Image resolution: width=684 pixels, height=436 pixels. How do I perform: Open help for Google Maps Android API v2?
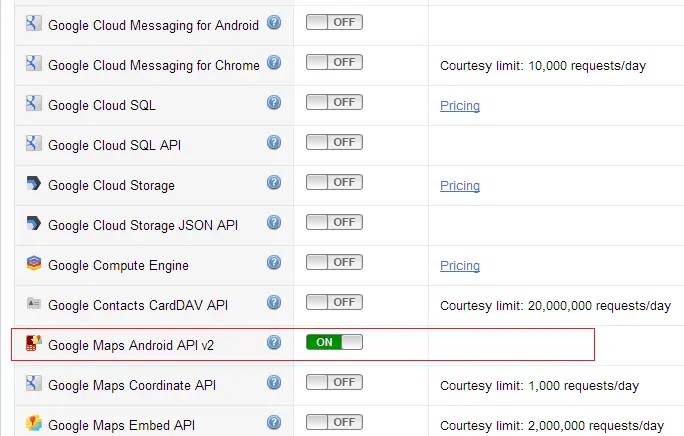pos(274,343)
